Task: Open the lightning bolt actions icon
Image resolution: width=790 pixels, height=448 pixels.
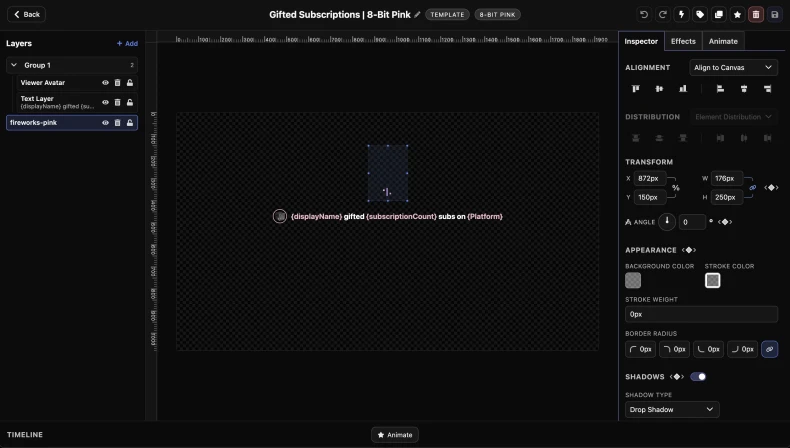Action: pyautogui.click(x=681, y=15)
